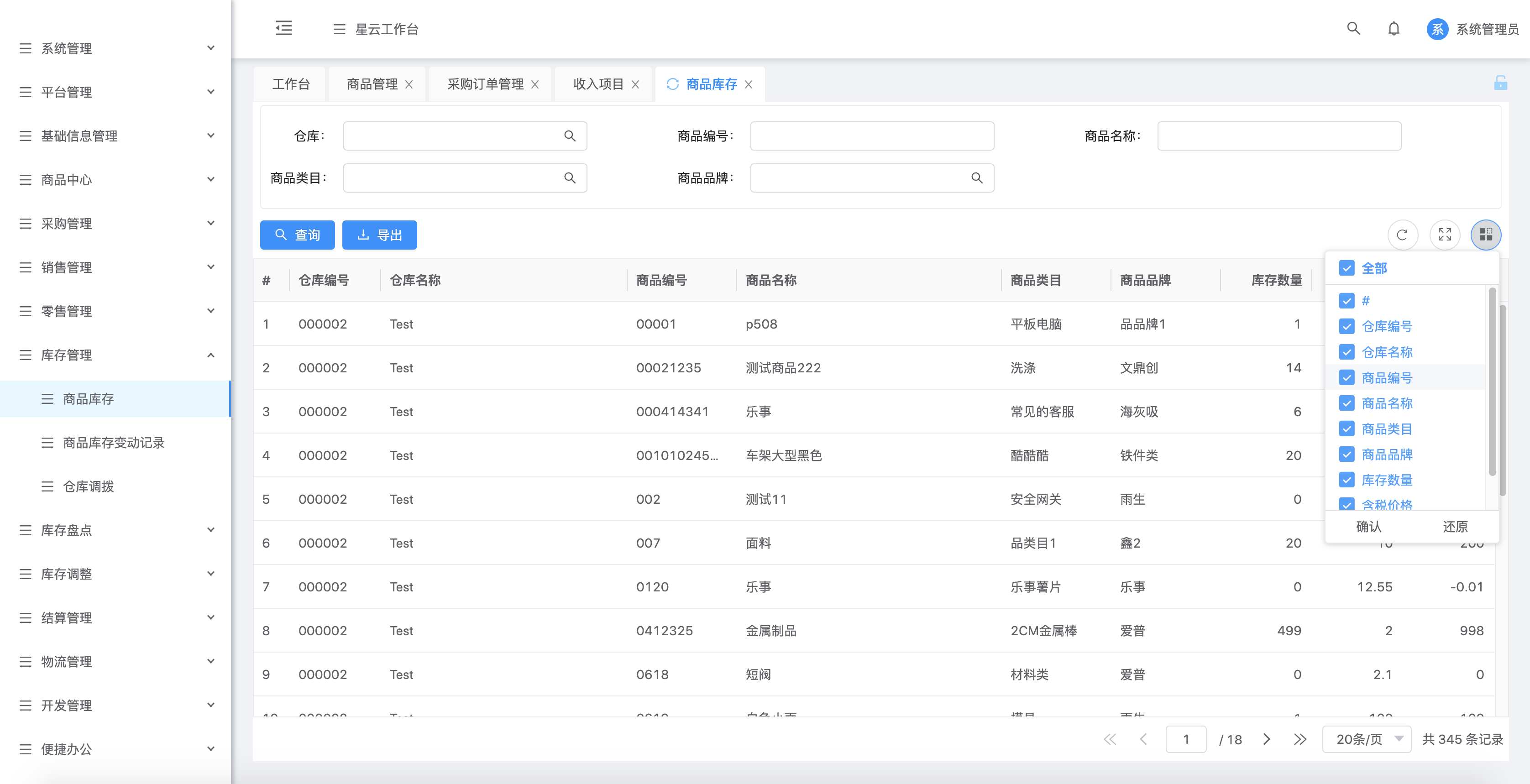Close the 采购订单管理 tab
The width and height of the screenshot is (1530, 784).
click(x=535, y=84)
